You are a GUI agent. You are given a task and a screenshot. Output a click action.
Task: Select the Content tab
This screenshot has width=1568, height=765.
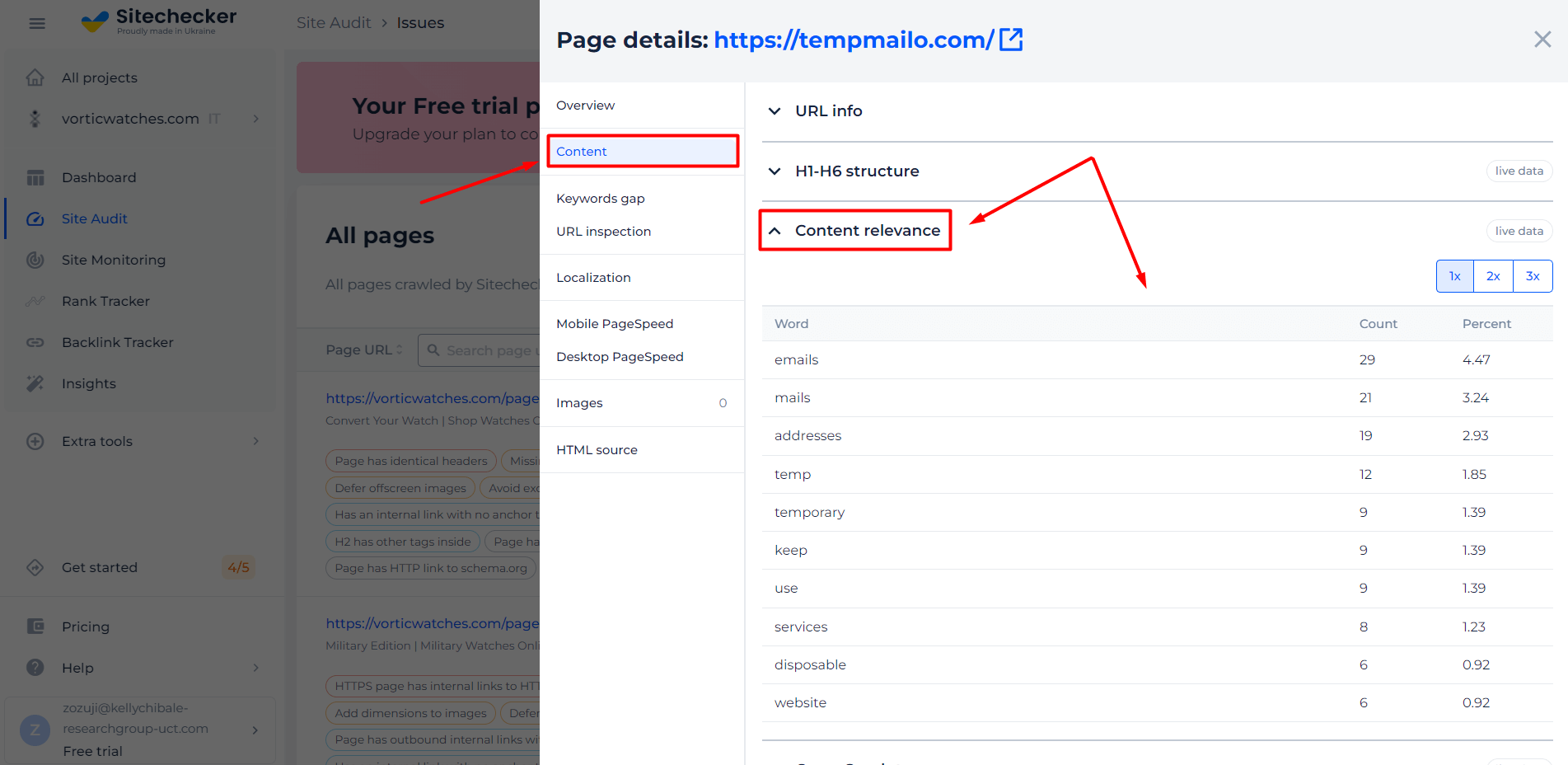tap(642, 152)
